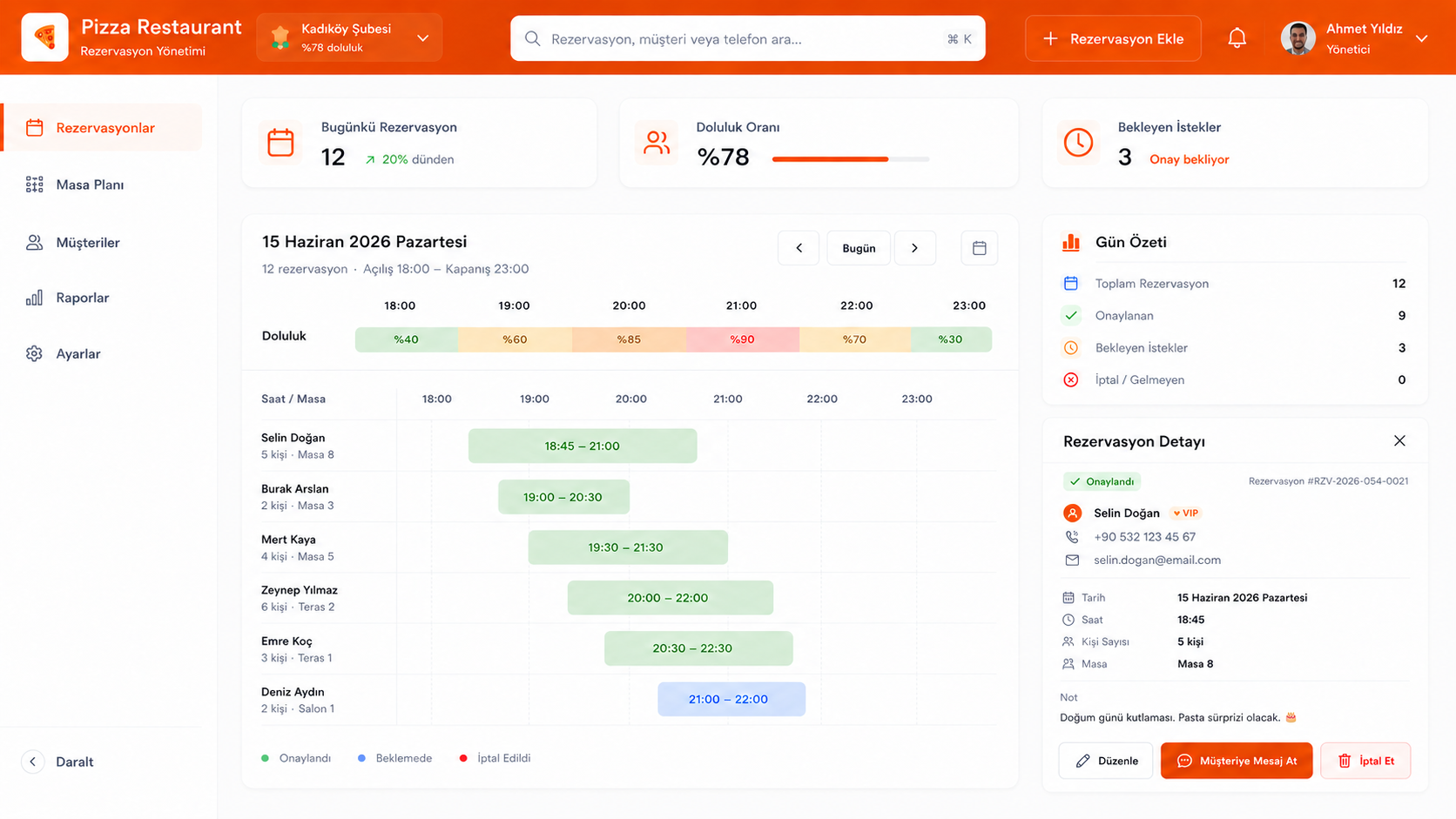Go to previous day arrow

[799, 248]
